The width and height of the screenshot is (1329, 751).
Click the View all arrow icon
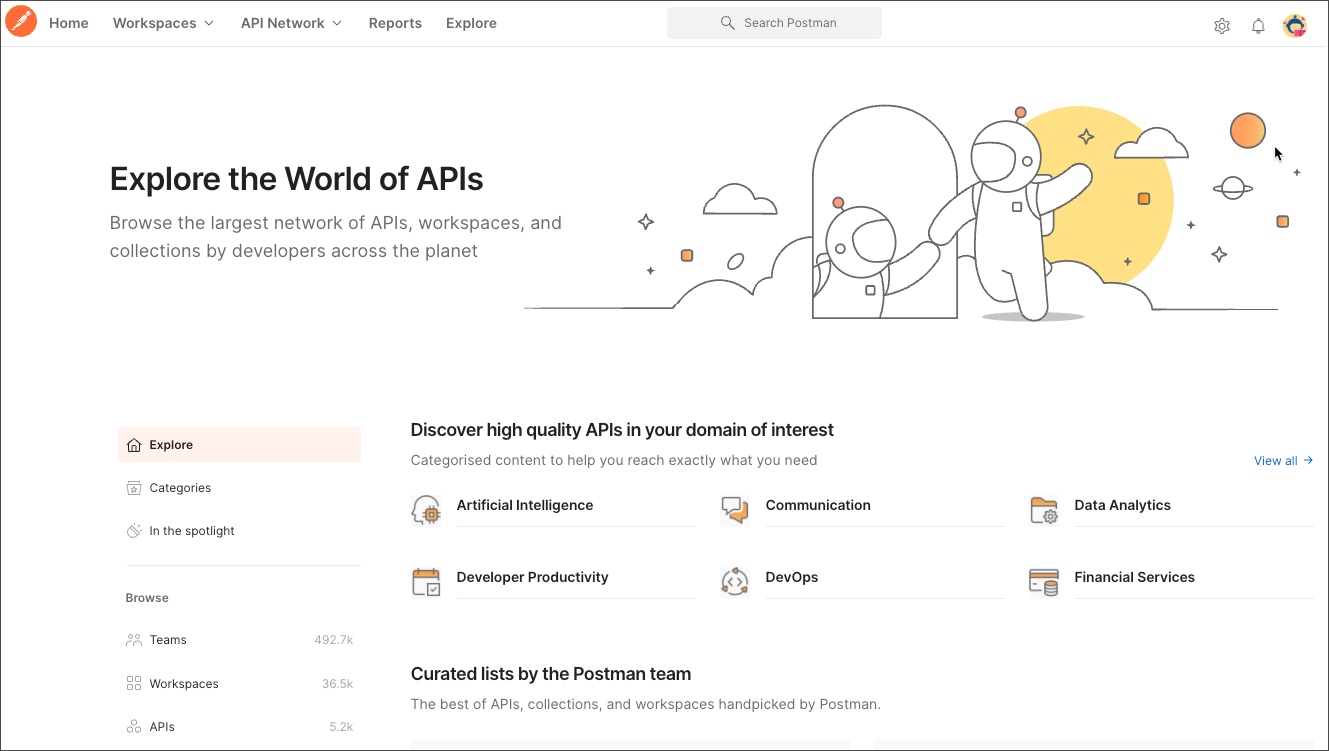pyautogui.click(x=1308, y=461)
